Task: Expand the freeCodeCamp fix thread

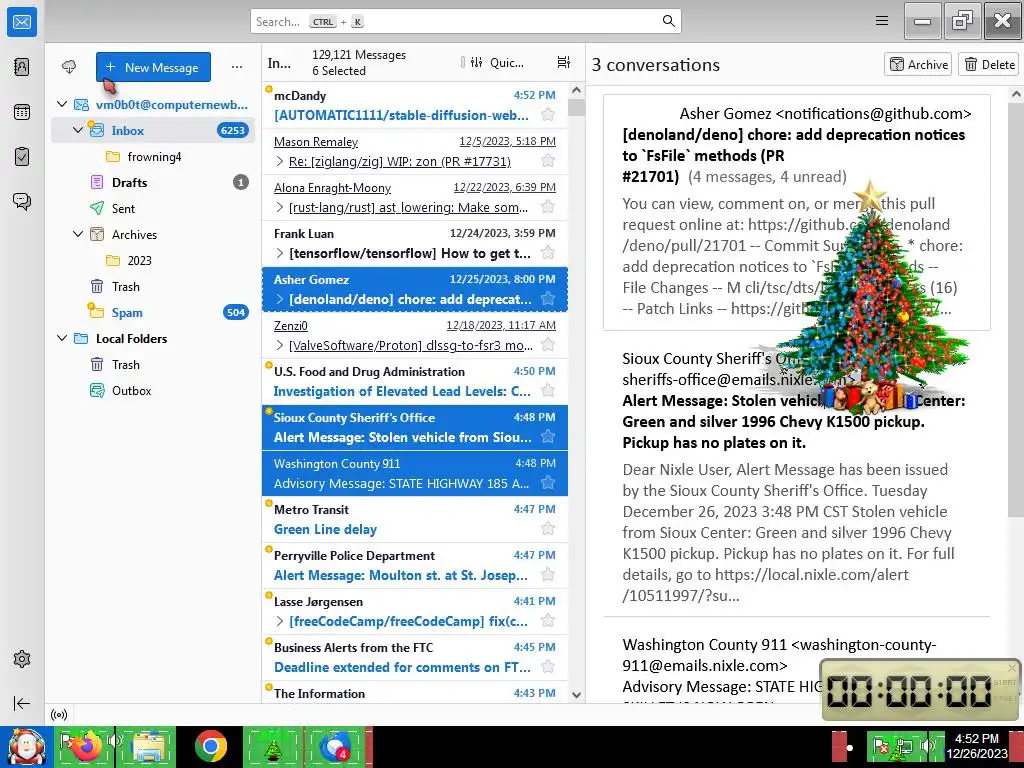Action: click(x=280, y=621)
